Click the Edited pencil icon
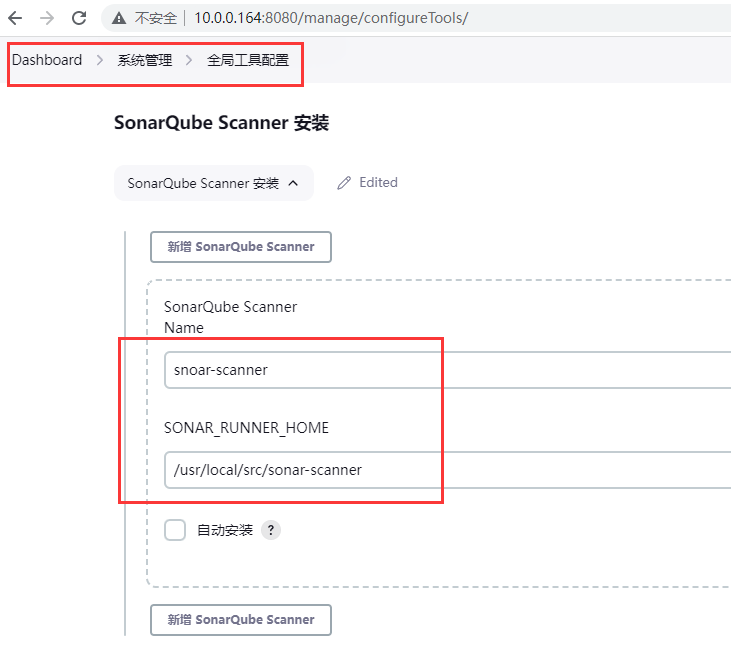The height and width of the screenshot is (661, 731). 344,183
